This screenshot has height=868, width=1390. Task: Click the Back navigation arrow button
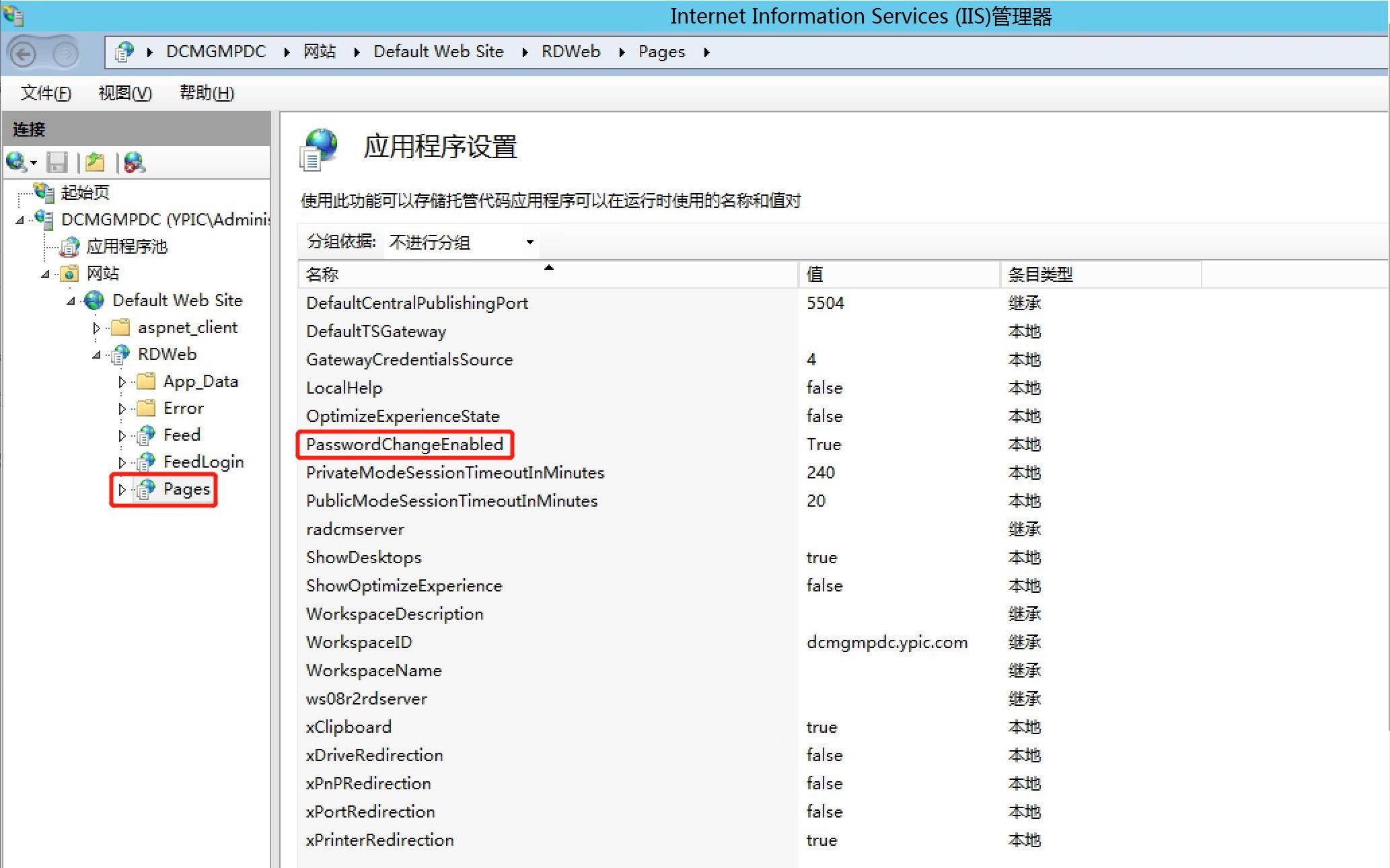(24, 53)
